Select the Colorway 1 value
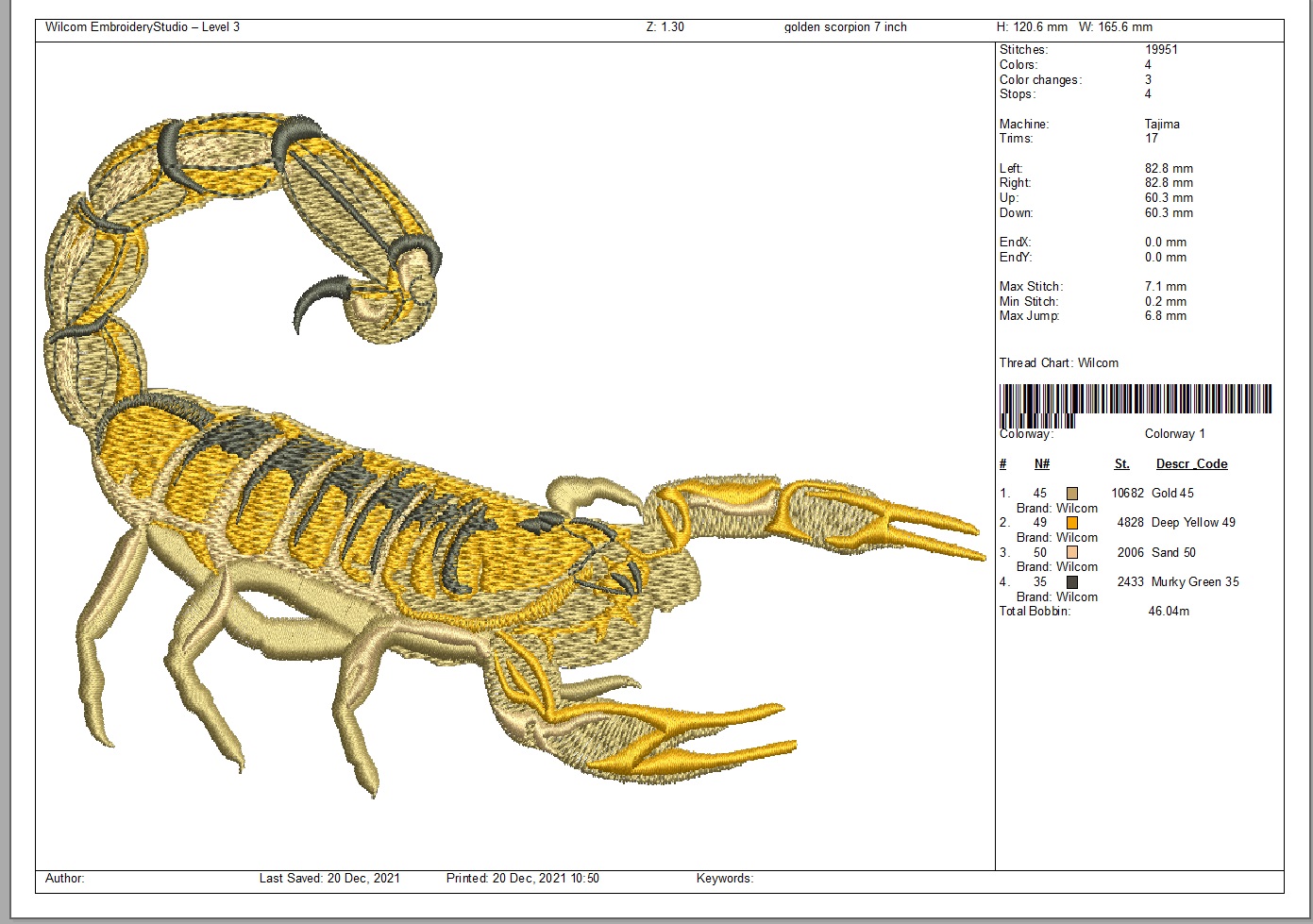The height and width of the screenshot is (924, 1313). pyautogui.click(x=1174, y=434)
